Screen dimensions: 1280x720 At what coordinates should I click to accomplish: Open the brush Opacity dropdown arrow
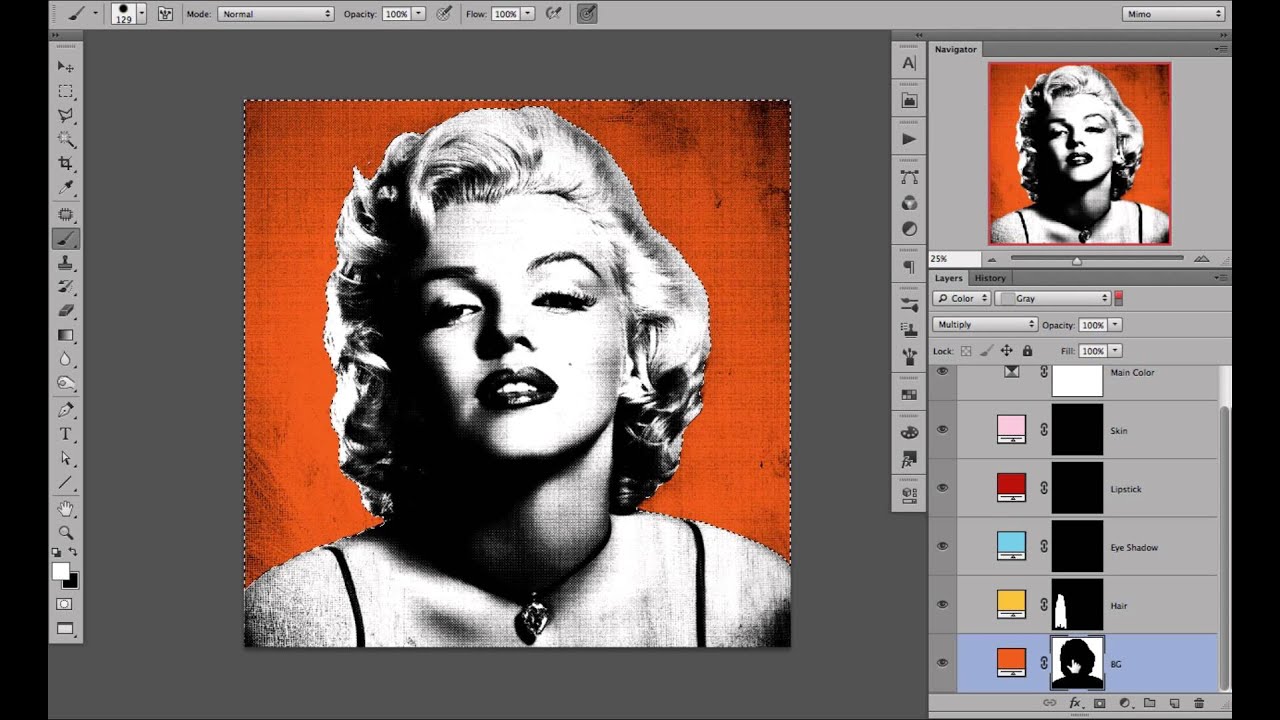click(419, 14)
